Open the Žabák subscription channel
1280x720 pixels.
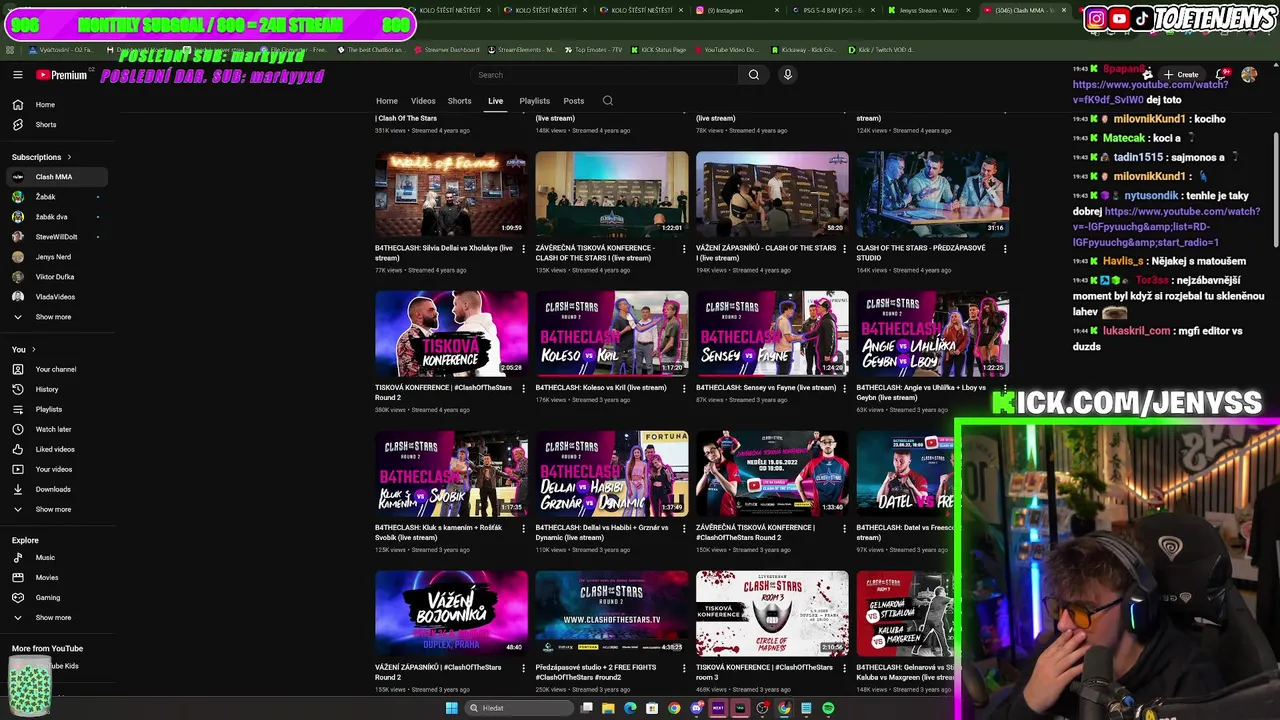point(56,197)
